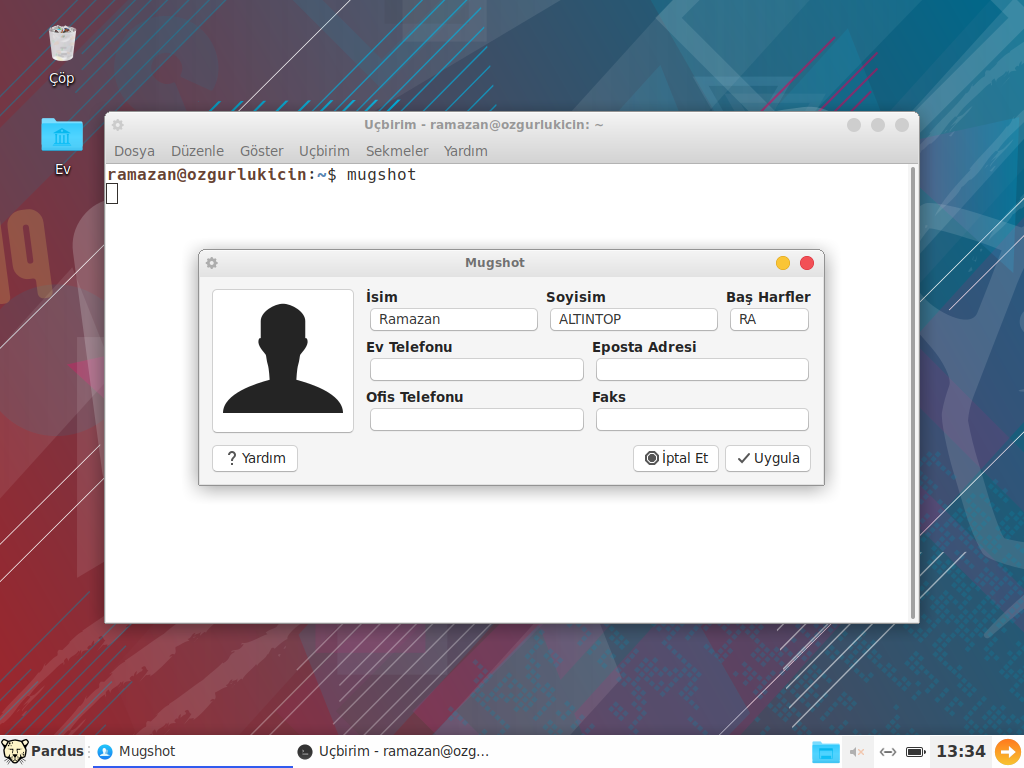Open the Pardus start menu
Screen dimensions: 1024x768
tap(42, 751)
